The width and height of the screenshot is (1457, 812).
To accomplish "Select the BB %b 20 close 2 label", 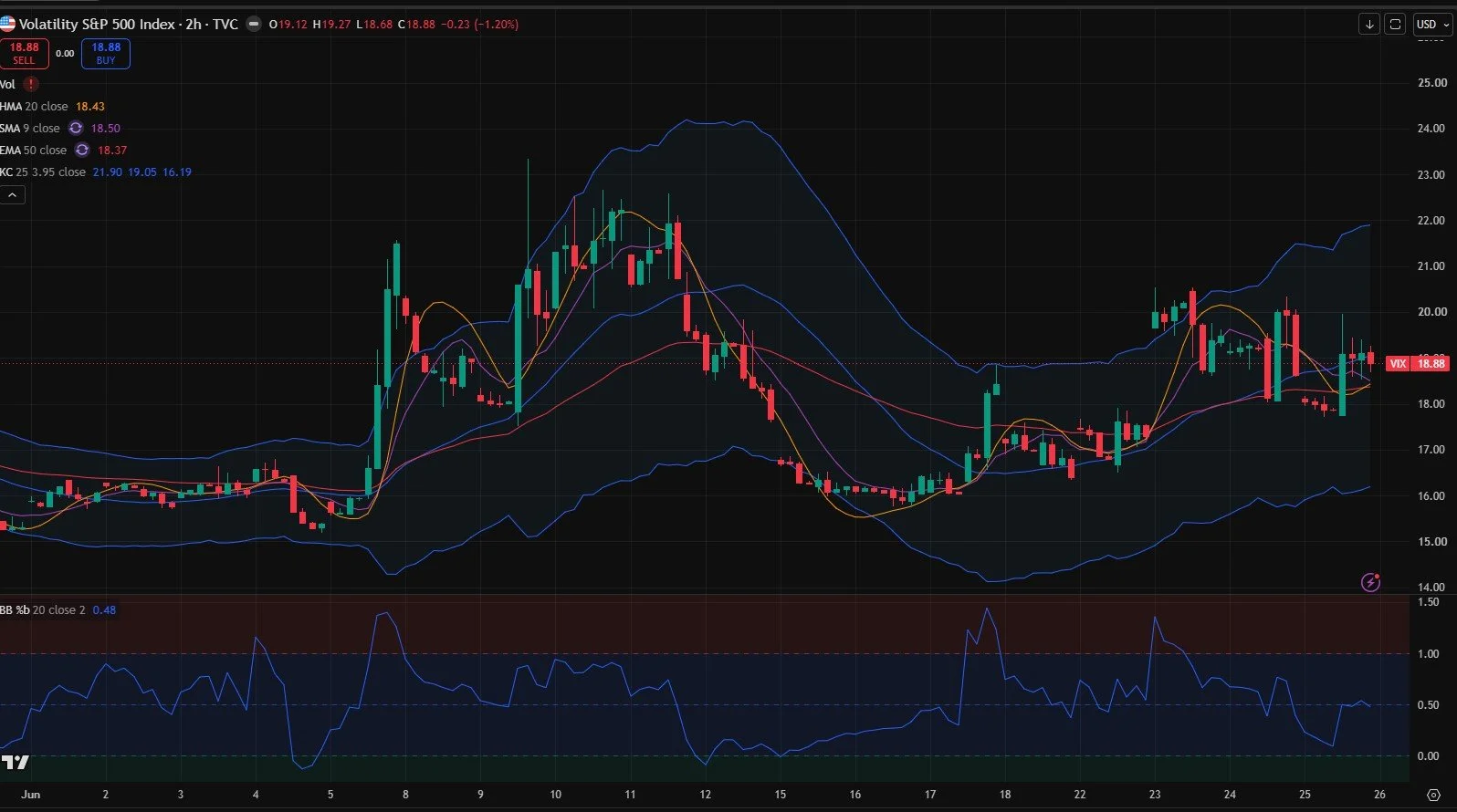I will 43,610.
